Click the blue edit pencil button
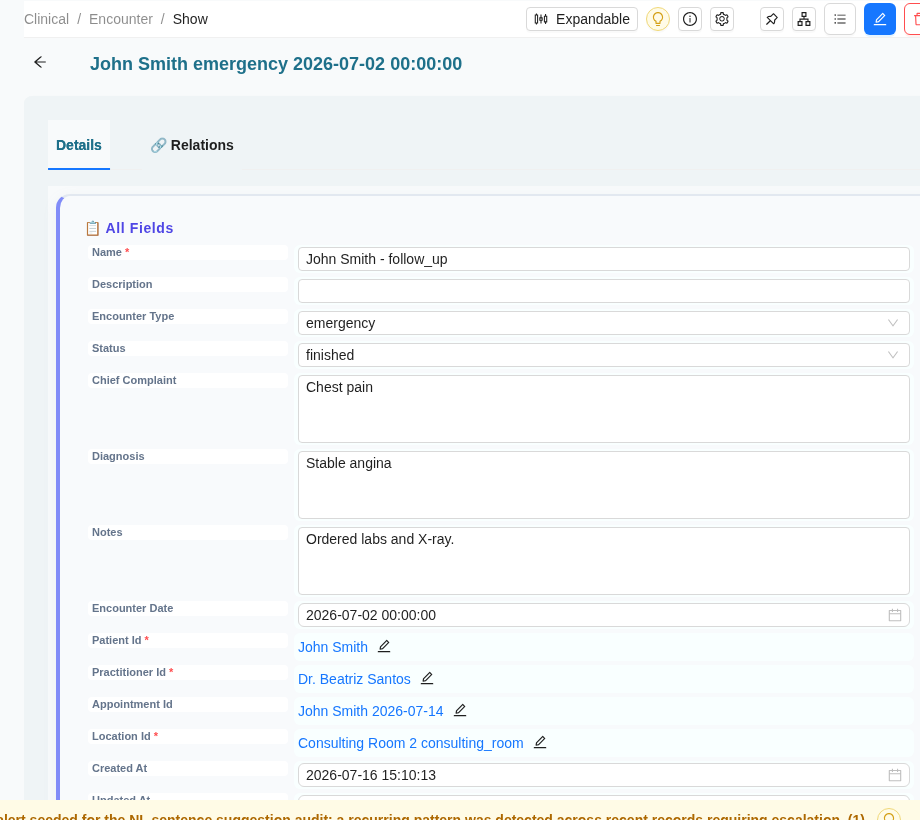The width and height of the screenshot is (920, 820). coord(880,19)
